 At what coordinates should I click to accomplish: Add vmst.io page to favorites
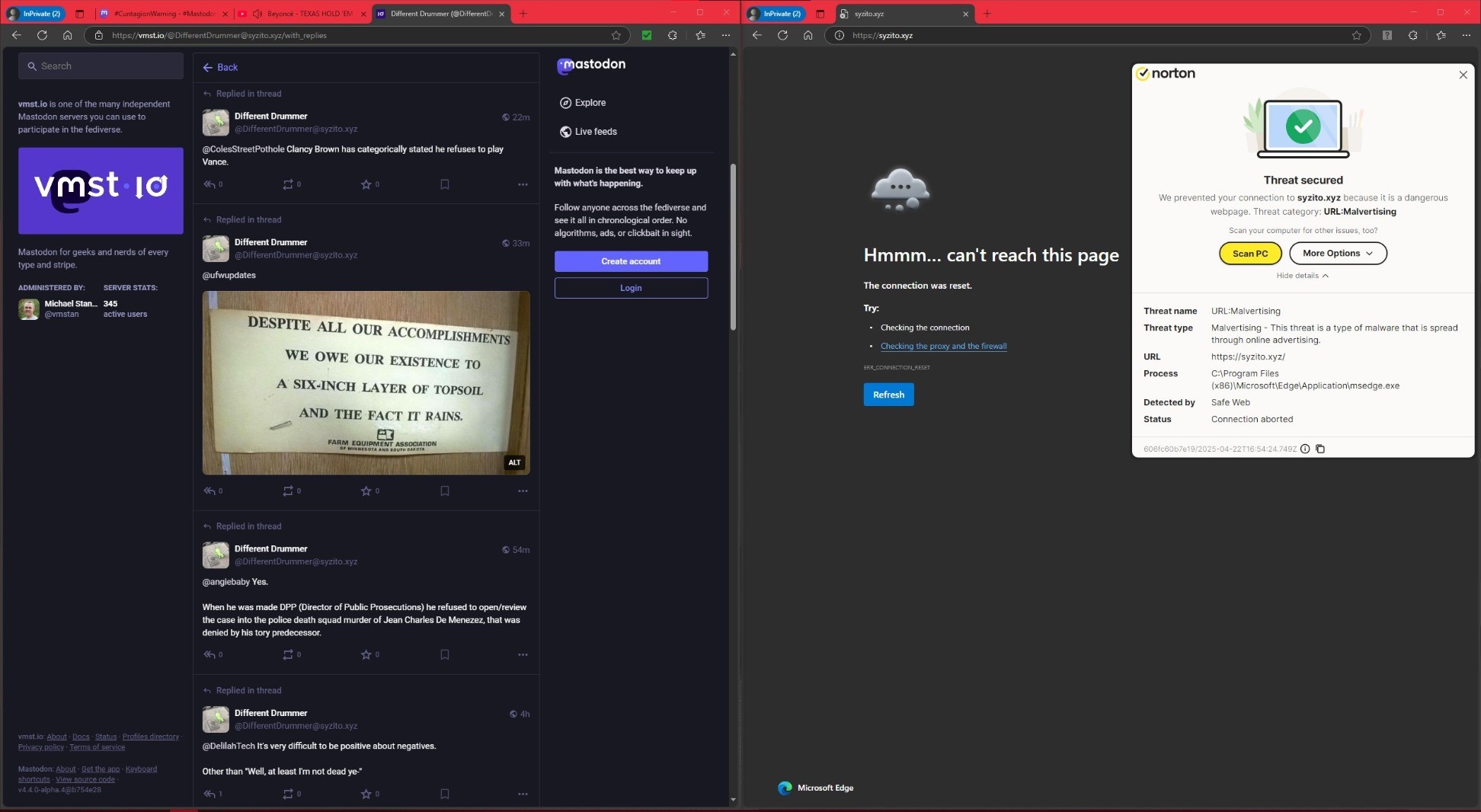pyautogui.click(x=616, y=35)
